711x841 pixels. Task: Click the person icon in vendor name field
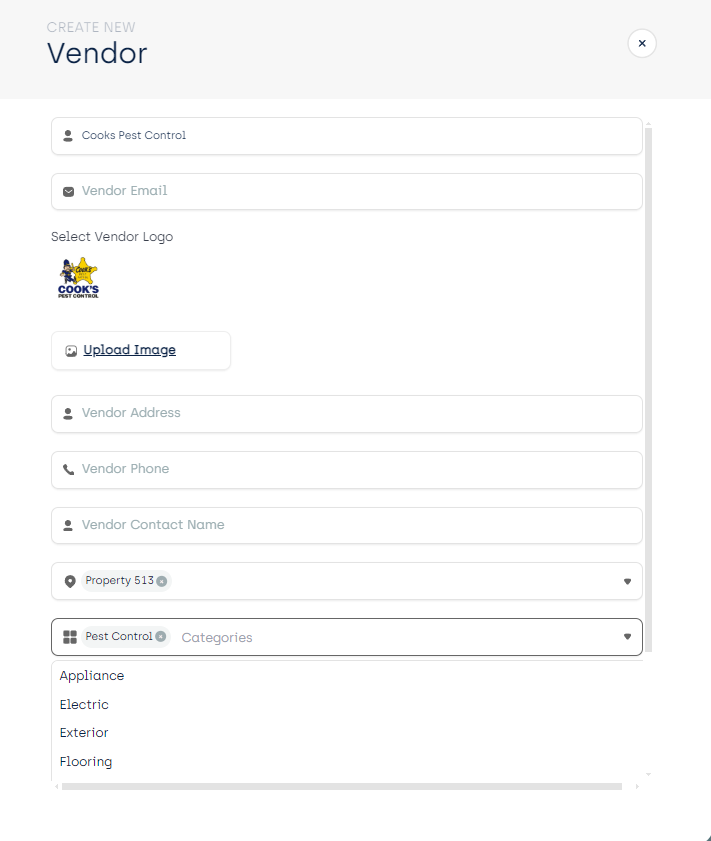tap(68, 136)
